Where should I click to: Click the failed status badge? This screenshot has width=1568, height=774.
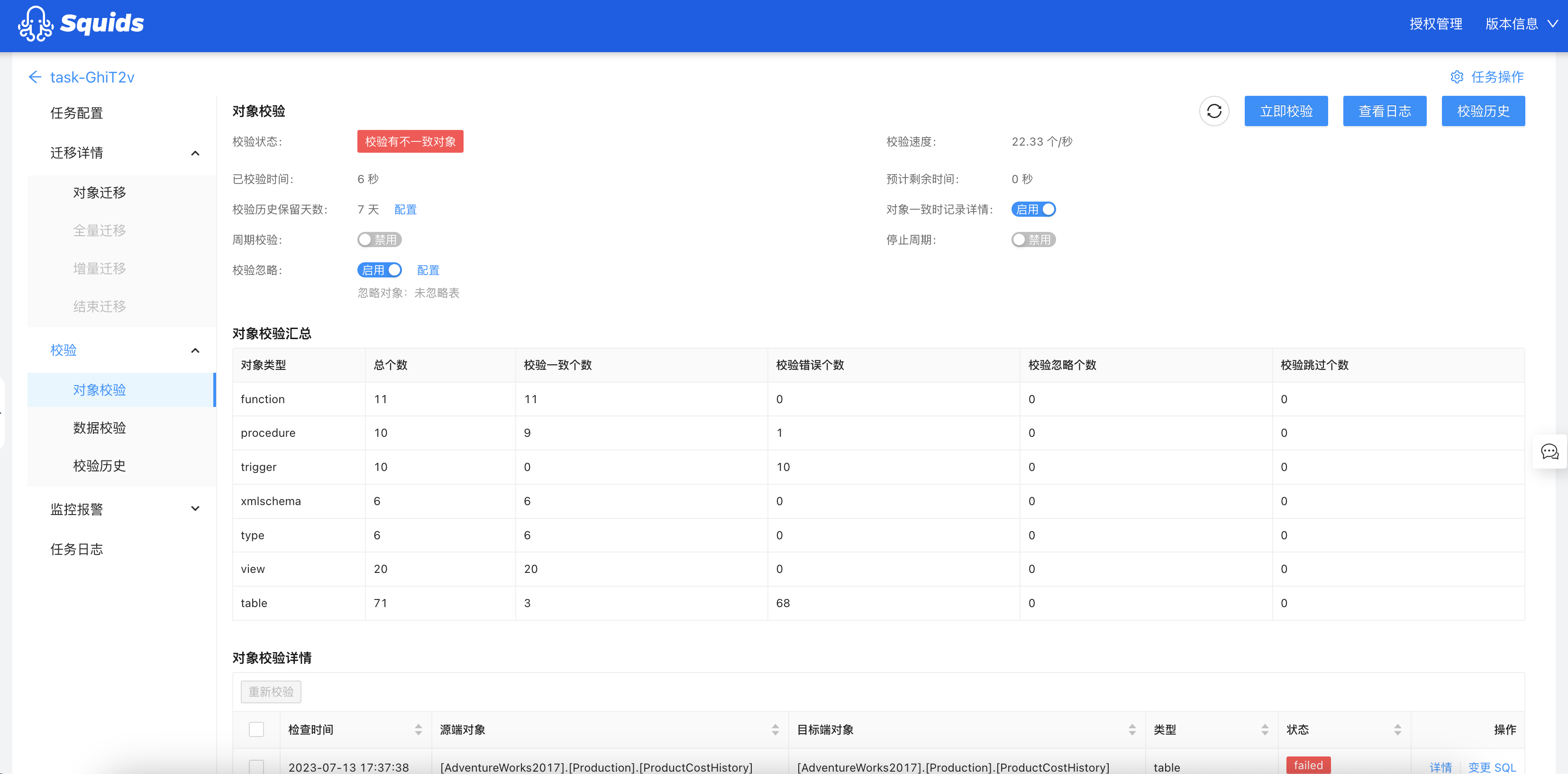(x=1308, y=765)
